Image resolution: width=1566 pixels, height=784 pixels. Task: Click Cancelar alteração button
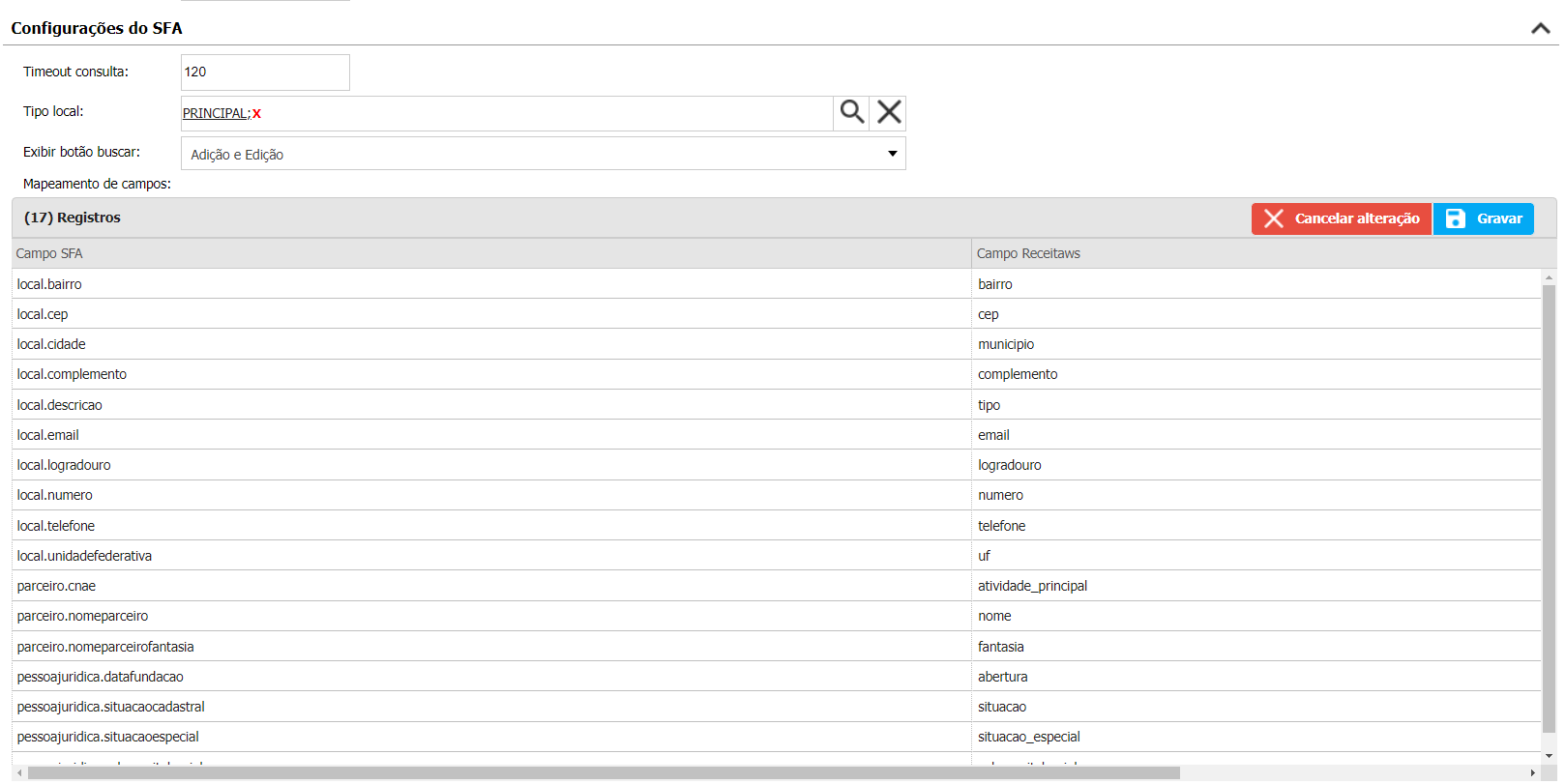pyautogui.click(x=1341, y=218)
